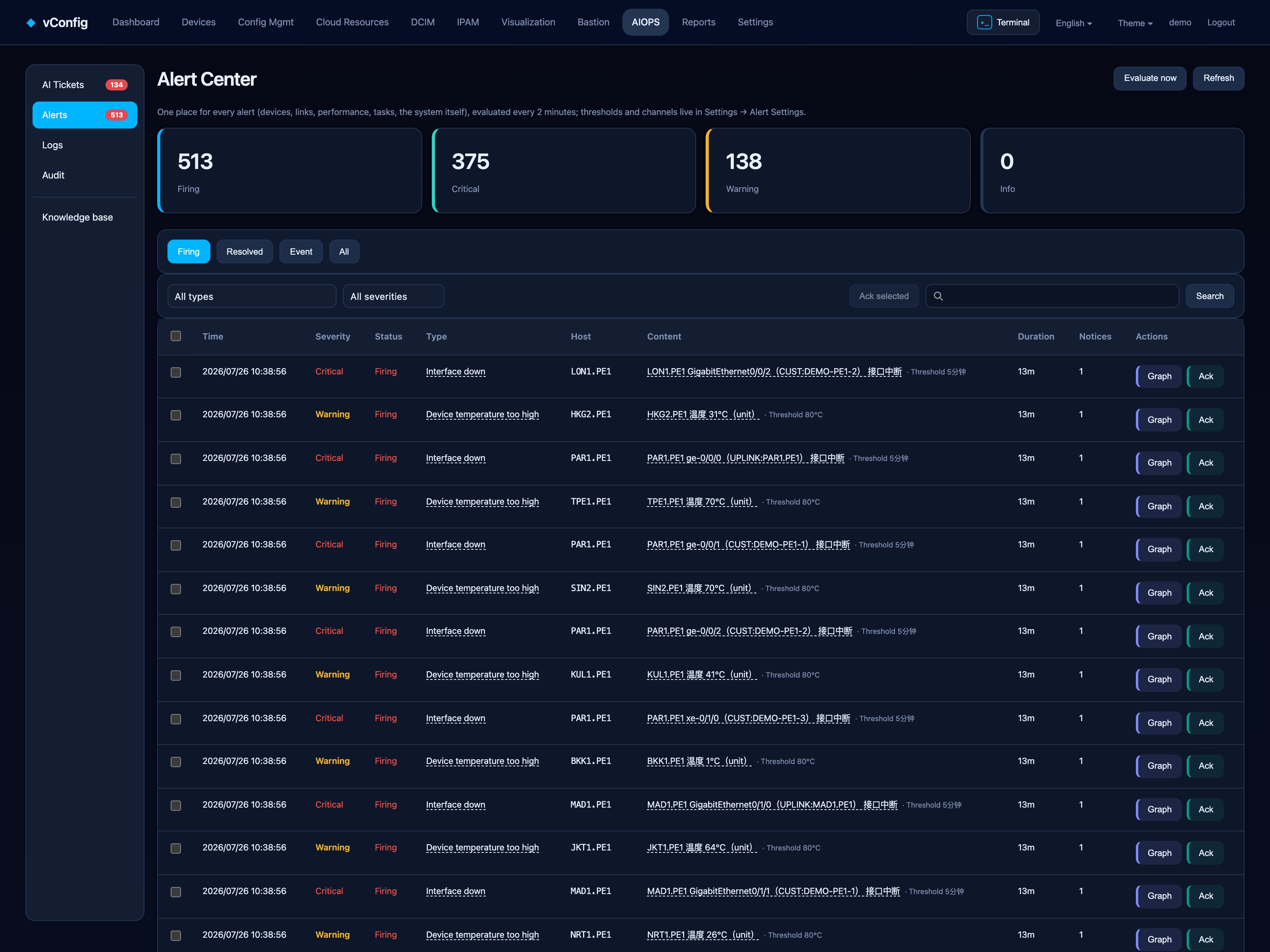Click the Refresh button
The width and height of the screenshot is (1270, 952).
[1218, 78]
